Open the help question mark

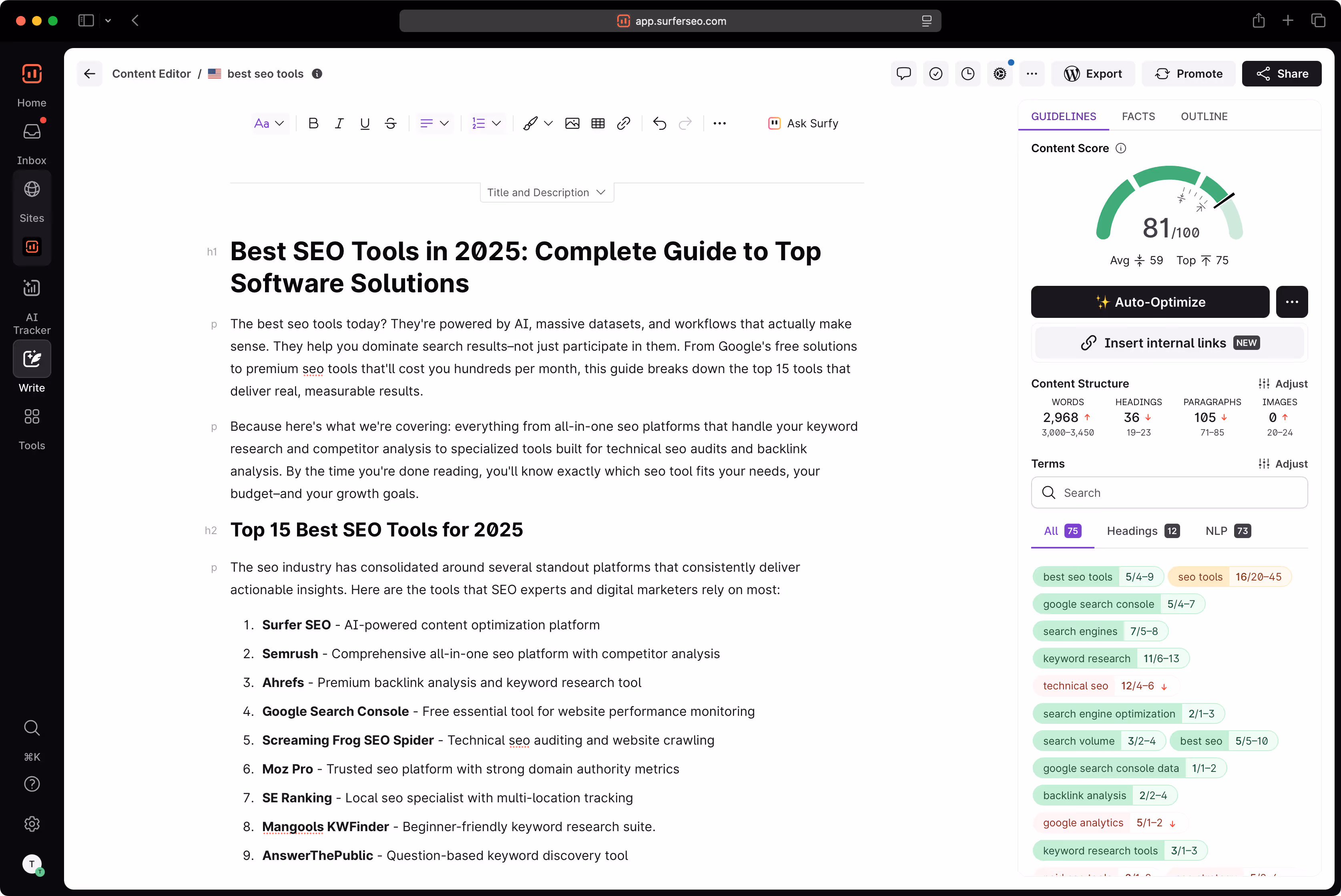point(32,785)
